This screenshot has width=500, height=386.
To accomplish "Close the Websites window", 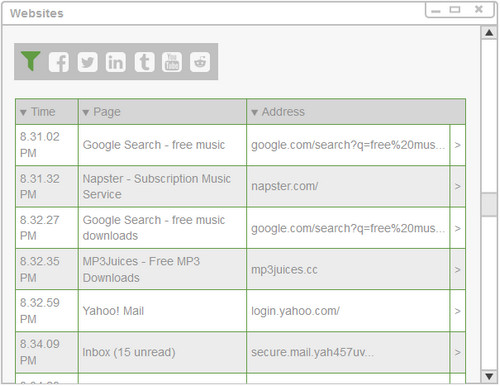I will pos(479,9).
